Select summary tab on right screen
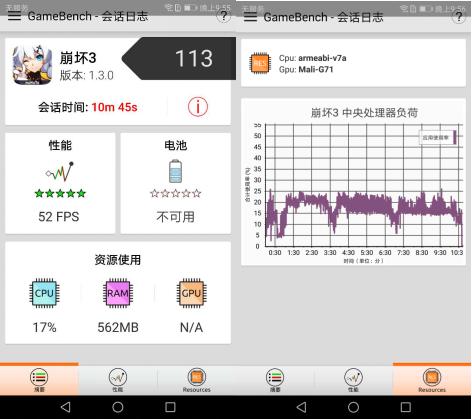This screenshot has width=472, height=419. [x=275, y=380]
